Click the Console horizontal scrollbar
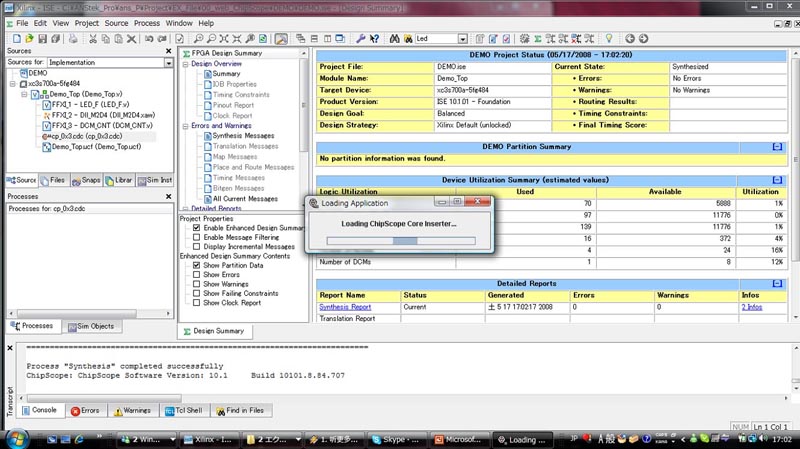This screenshot has width=800, height=449. [104, 398]
